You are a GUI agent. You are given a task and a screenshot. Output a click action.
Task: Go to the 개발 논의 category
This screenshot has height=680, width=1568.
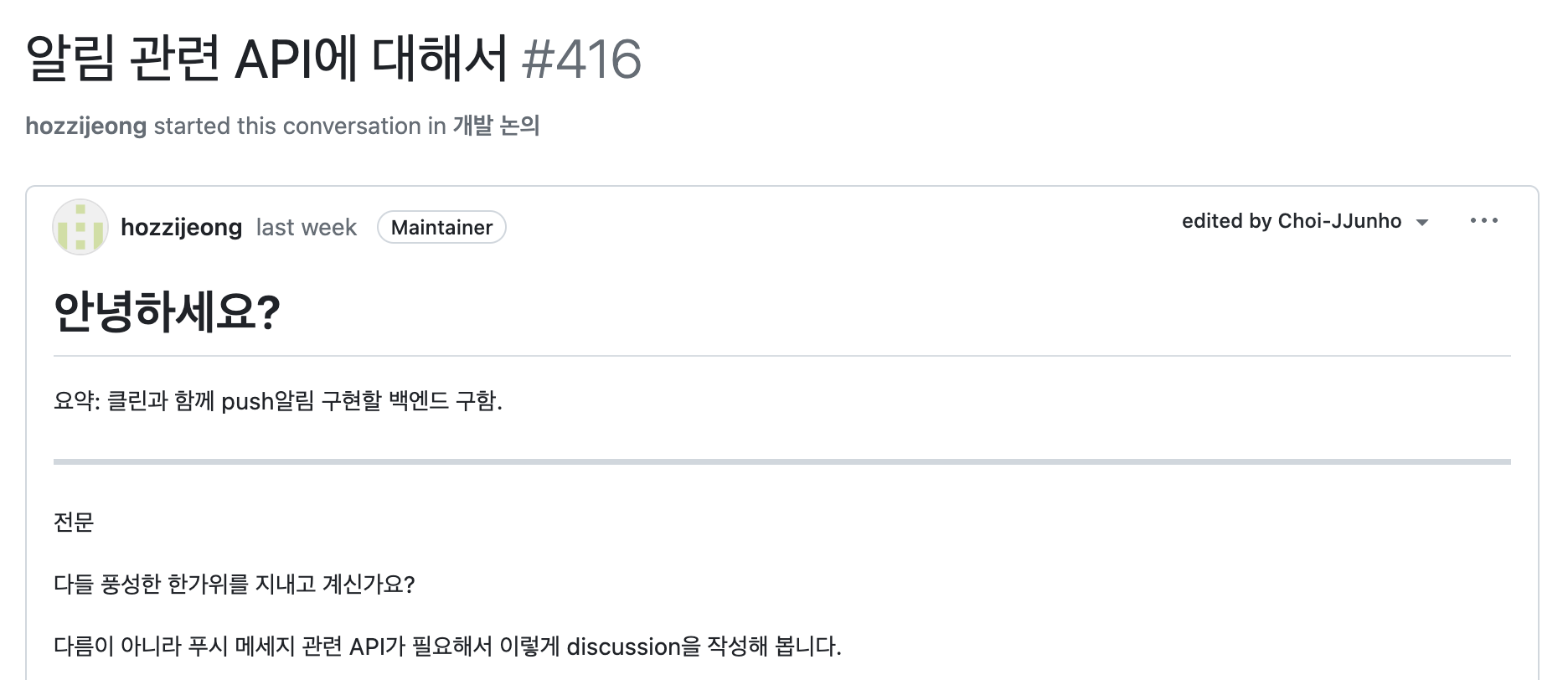496,126
